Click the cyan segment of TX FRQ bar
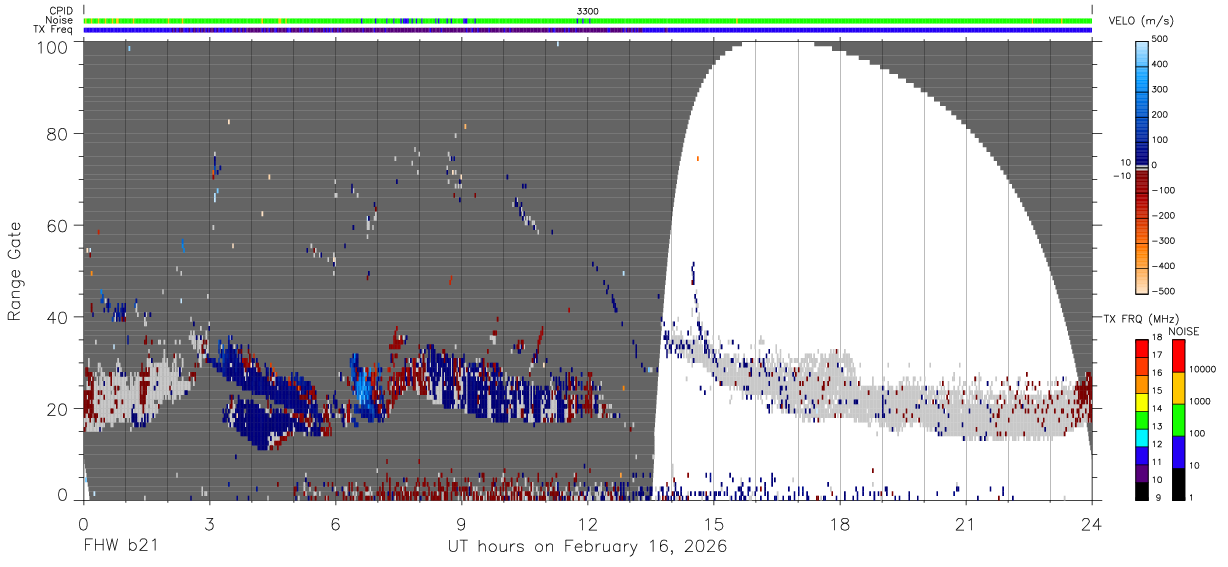The width and height of the screenshot is (1228, 567). point(1141,437)
